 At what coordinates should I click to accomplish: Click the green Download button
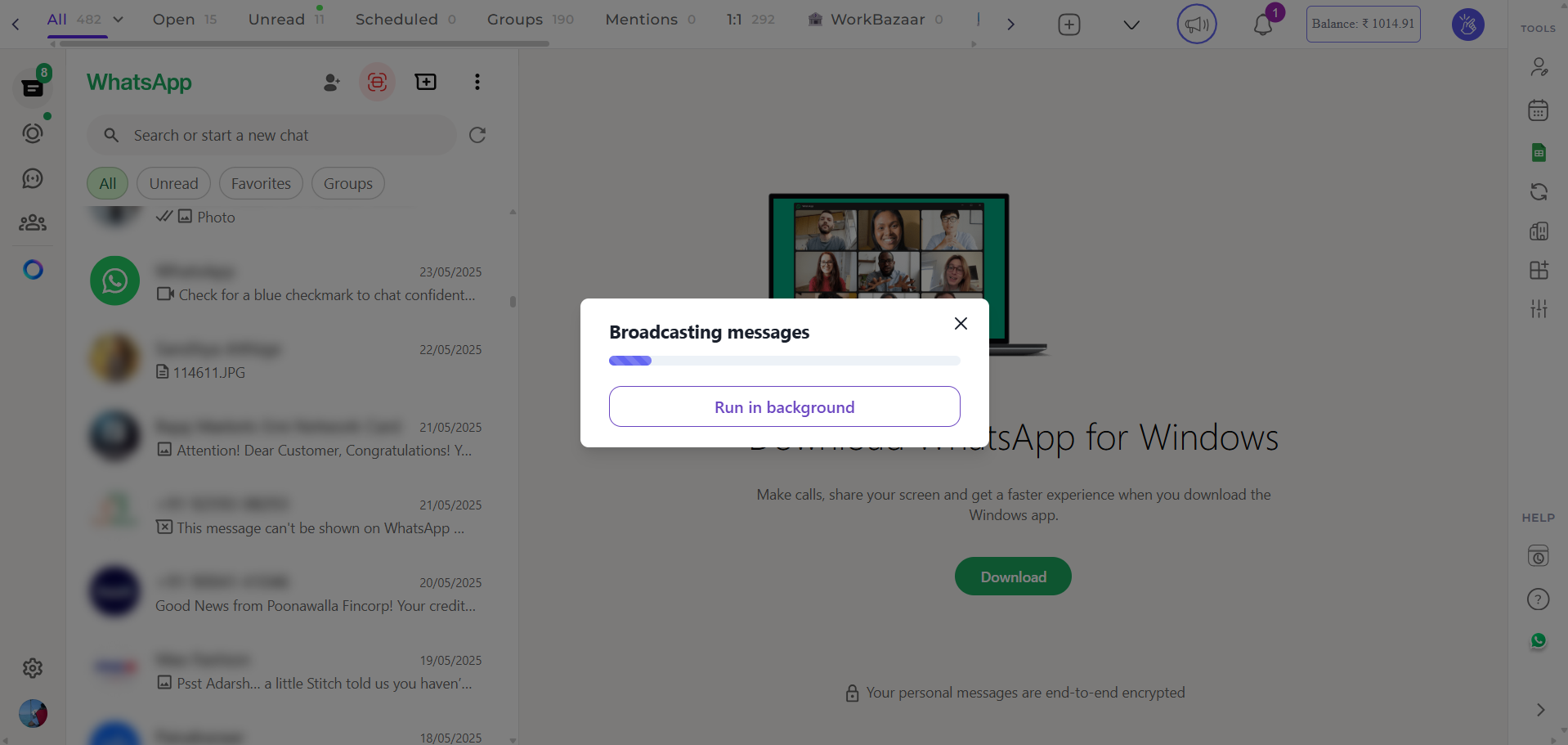(1013, 577)
